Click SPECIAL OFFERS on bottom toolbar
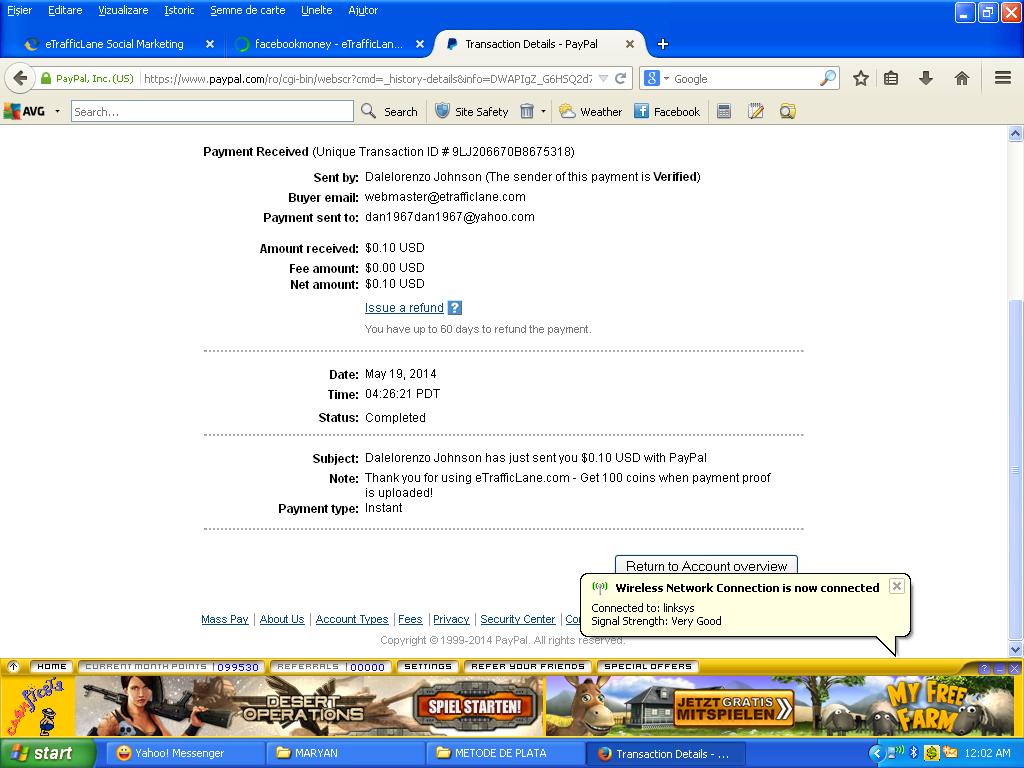The height and width of the screenshot is (768, 1024). 648,667
